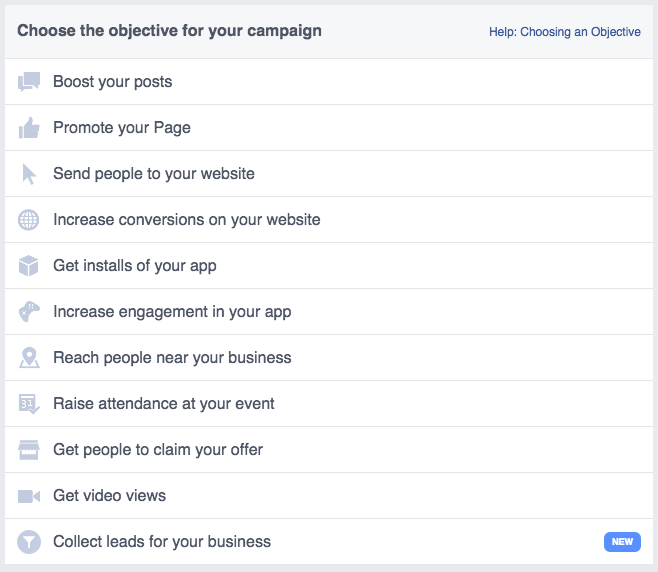Click the funnel icon for lead collection
This screenshot has height=572, width=658.
[x=29, y=542]
